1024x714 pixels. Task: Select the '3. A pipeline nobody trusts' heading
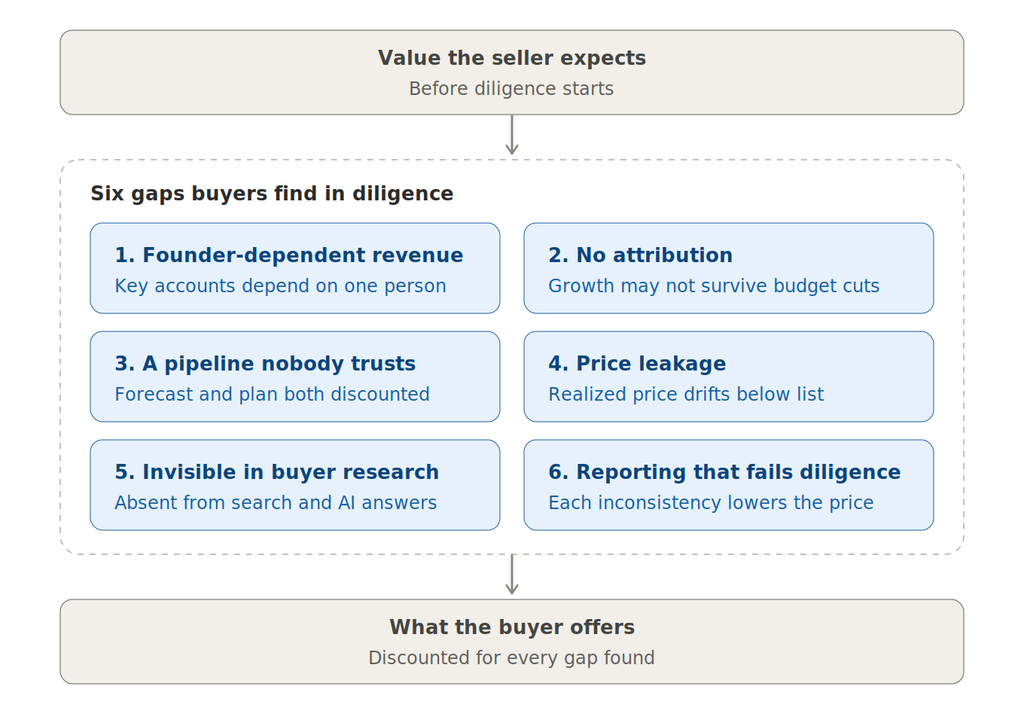point(265,364)
